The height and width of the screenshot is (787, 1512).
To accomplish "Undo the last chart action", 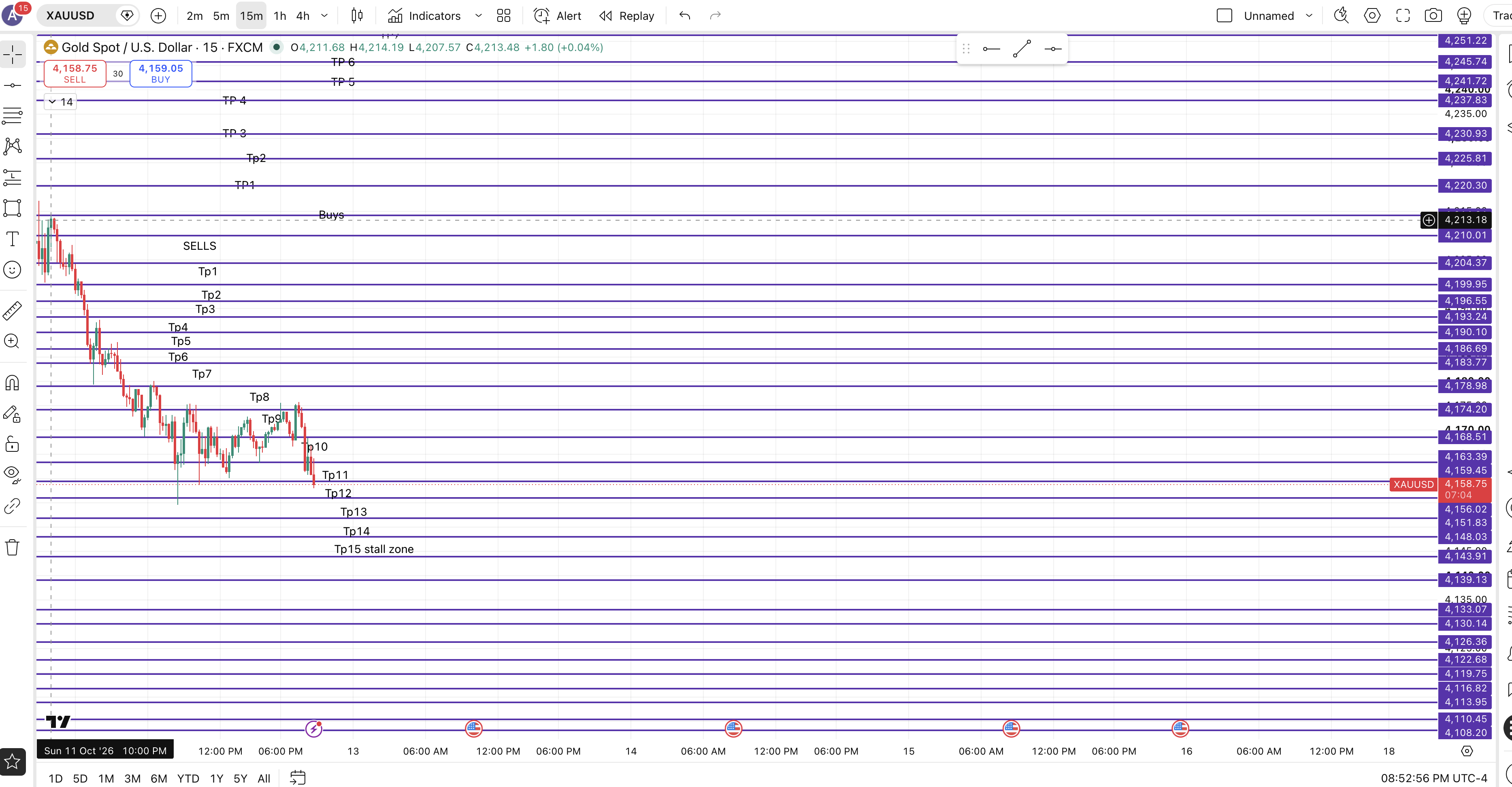I will (684, 16).
